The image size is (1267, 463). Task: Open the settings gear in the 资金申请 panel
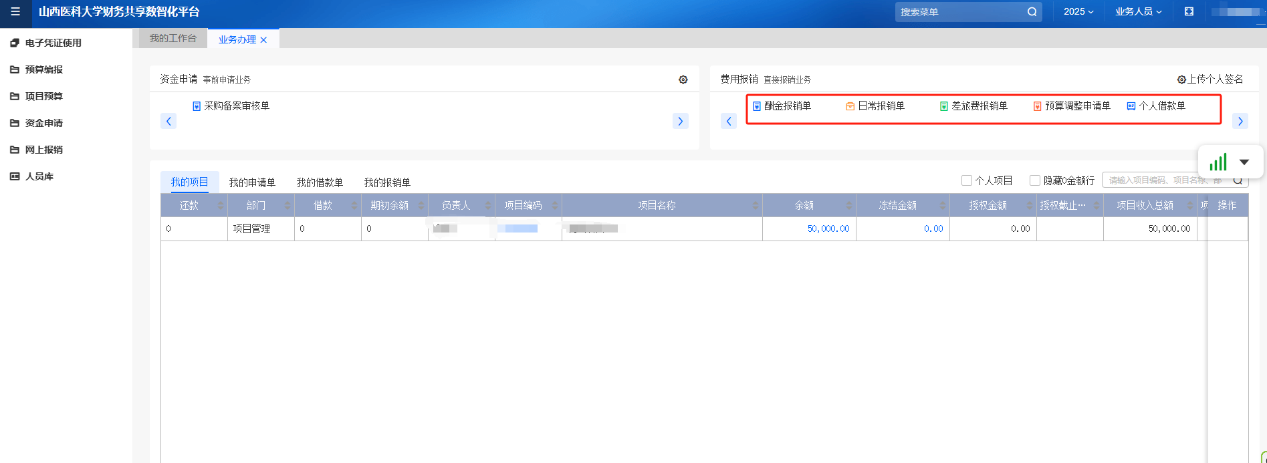click(683, 79)
